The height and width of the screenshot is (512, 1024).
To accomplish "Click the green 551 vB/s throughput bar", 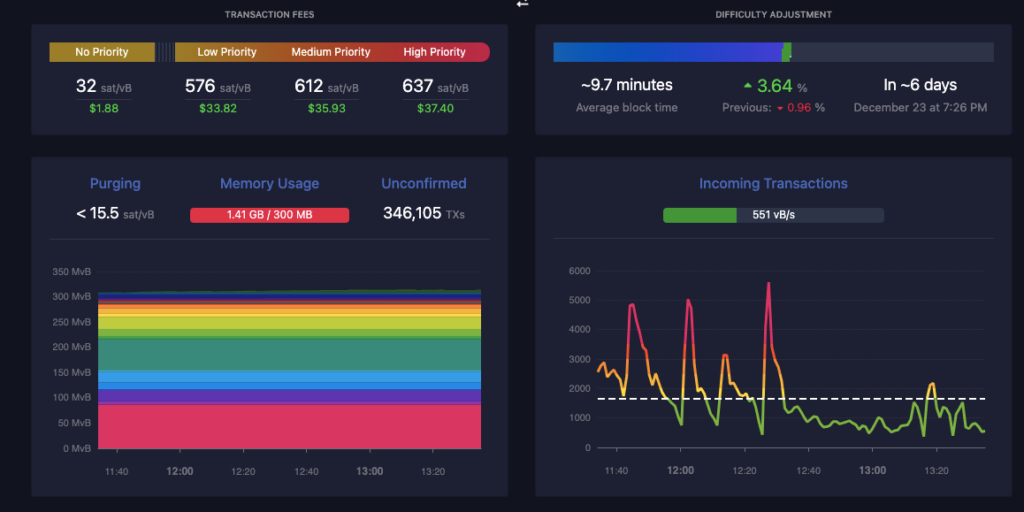I will point(700,215).
